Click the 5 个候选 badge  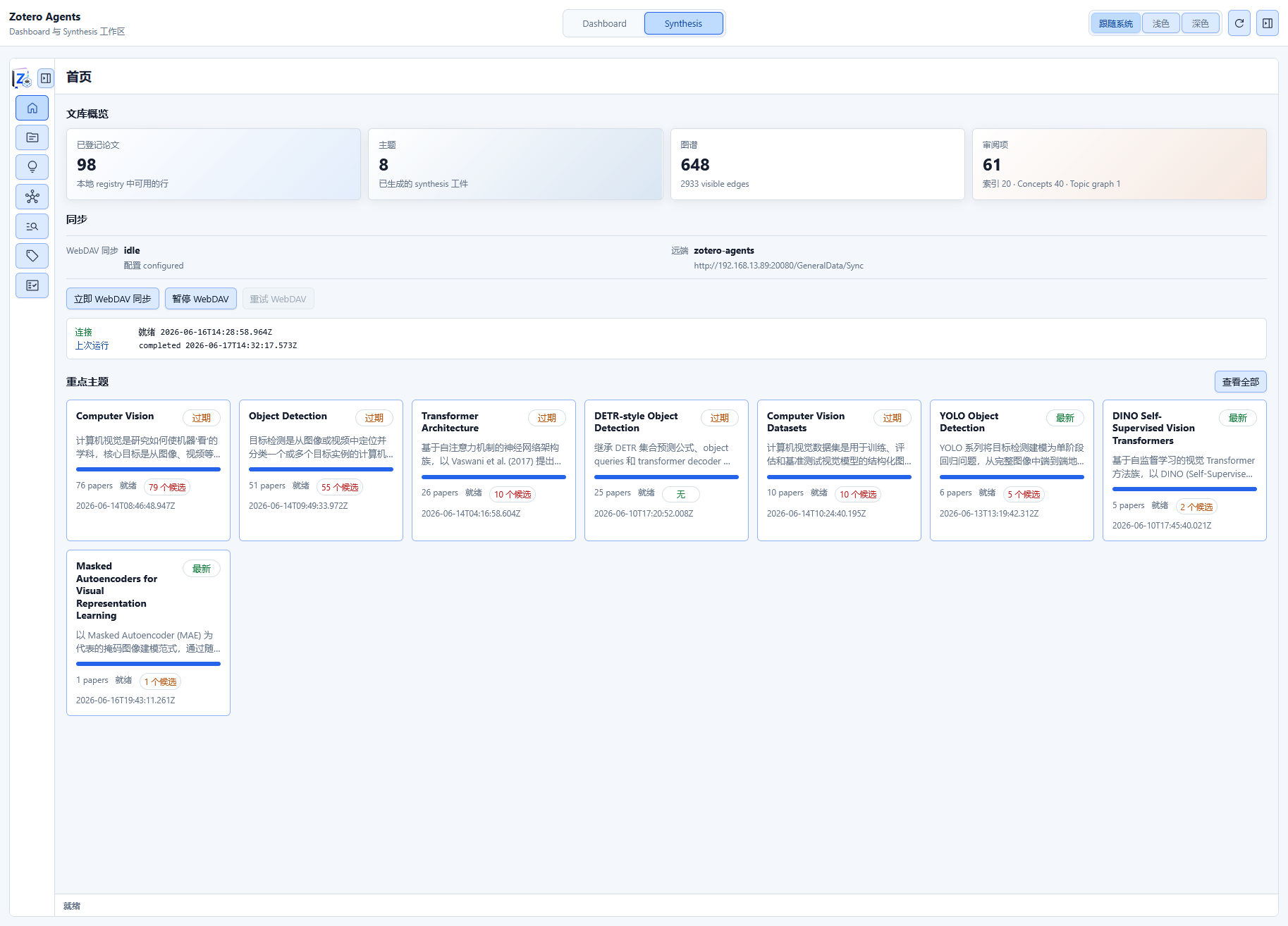point(1024,494)
